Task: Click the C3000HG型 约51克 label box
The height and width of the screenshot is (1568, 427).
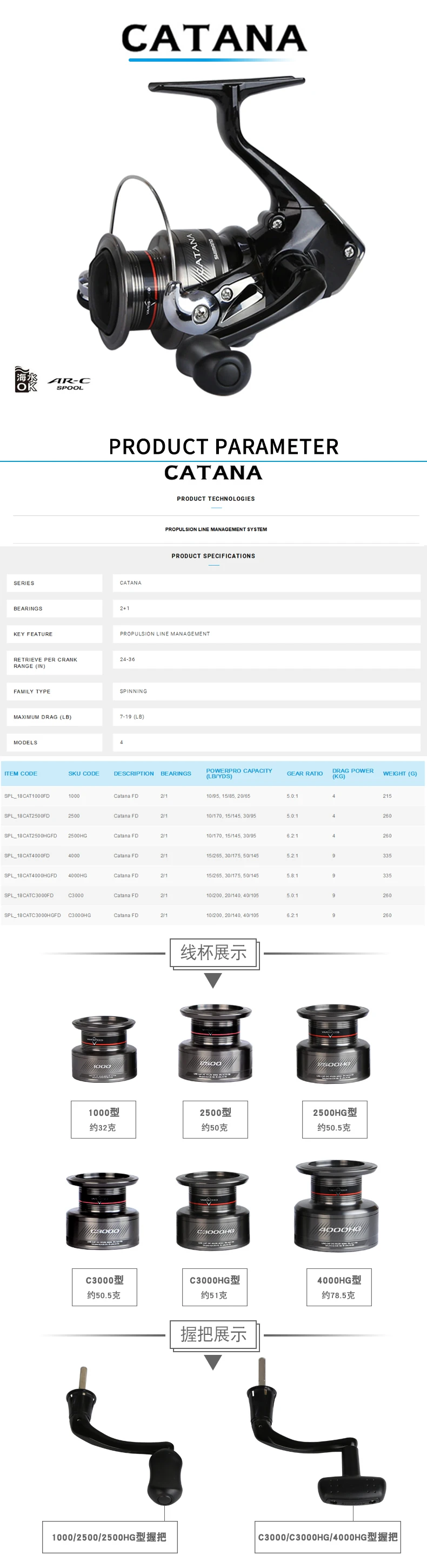Action: point(215,1287)
